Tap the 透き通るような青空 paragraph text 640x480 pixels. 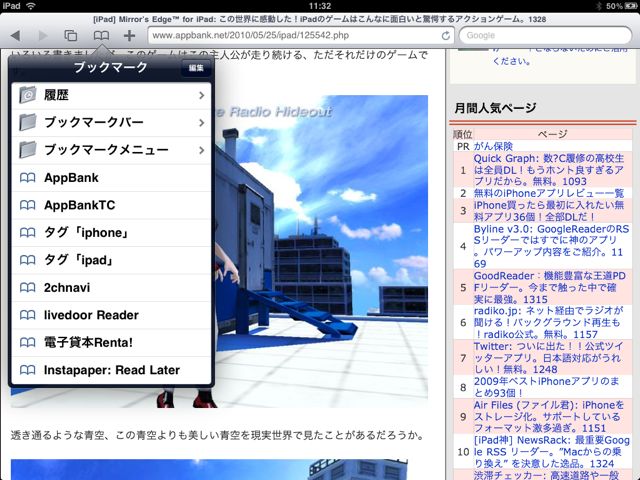217,435
